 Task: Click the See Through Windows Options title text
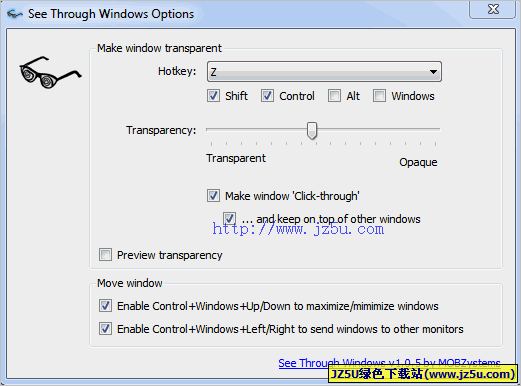click(x=111, y=14)
